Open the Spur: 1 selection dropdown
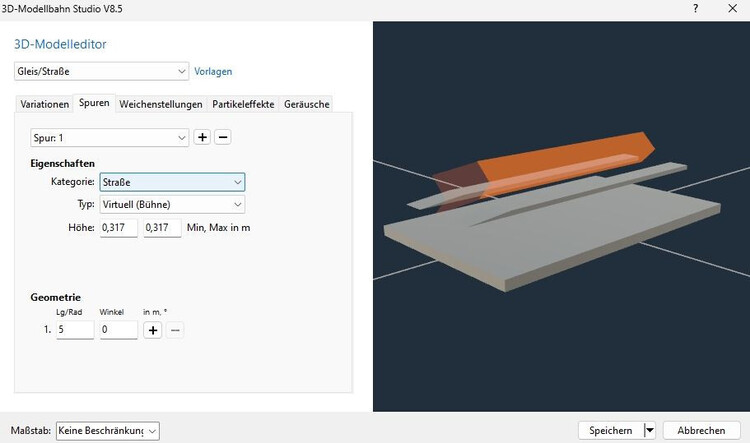This screenshot has width=750, height=443. click(x=181, y=137)
